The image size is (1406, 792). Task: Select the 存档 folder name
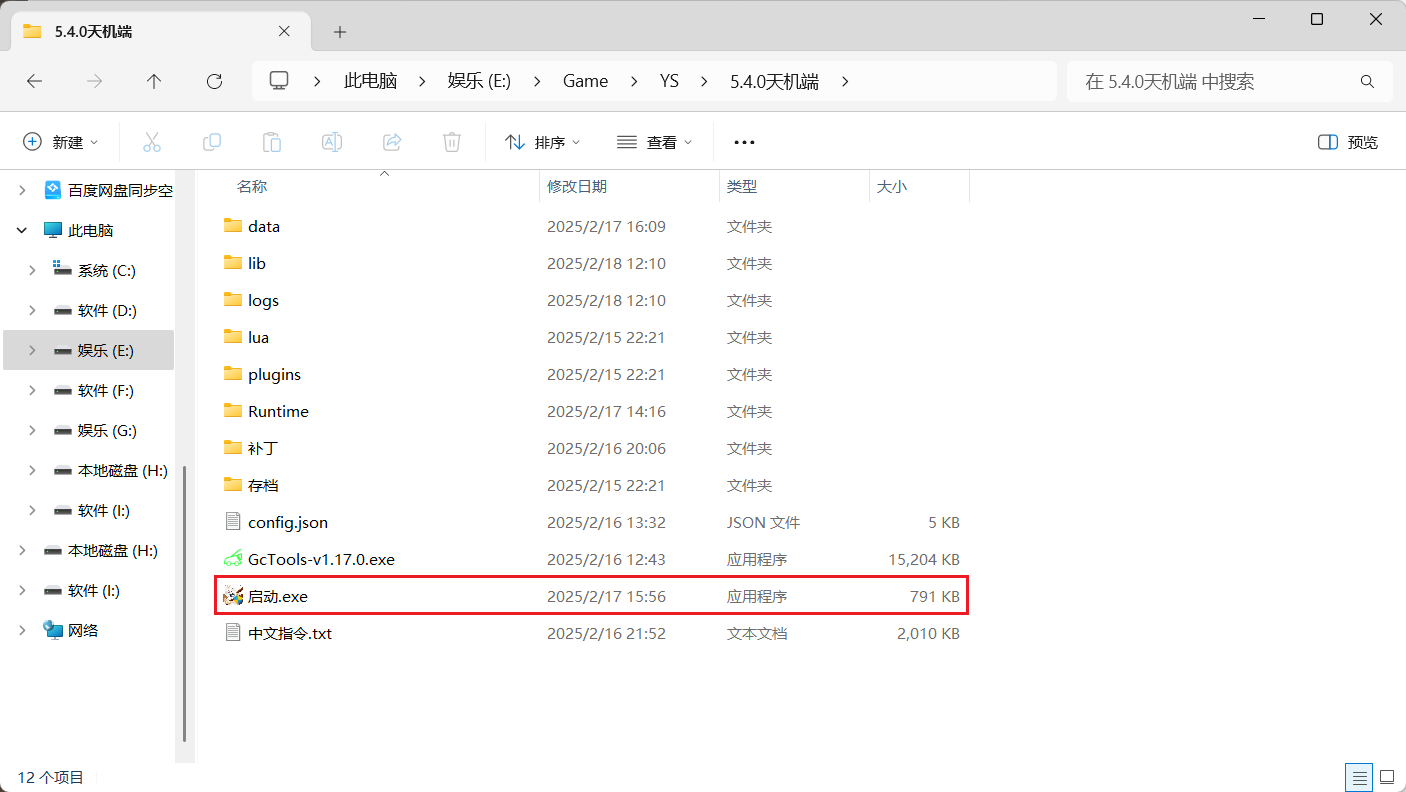click(x=263, y=485)
